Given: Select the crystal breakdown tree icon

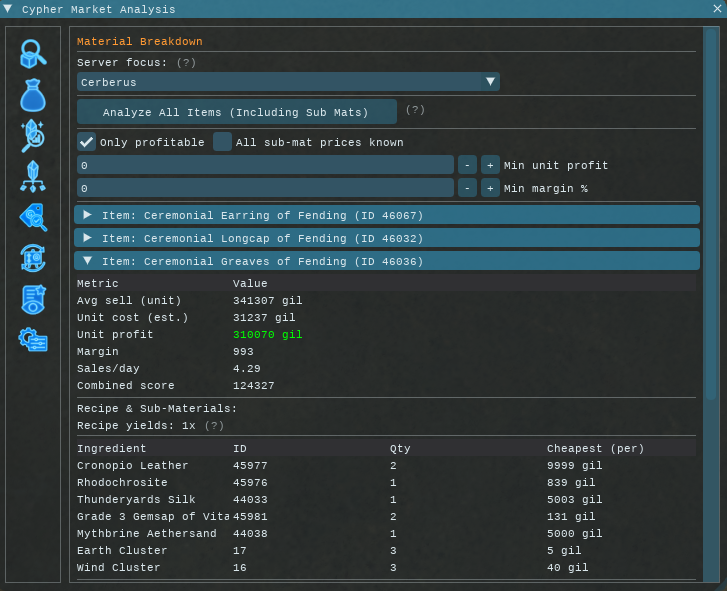Looking at the screenshot, I should click(x=33, y=176).
